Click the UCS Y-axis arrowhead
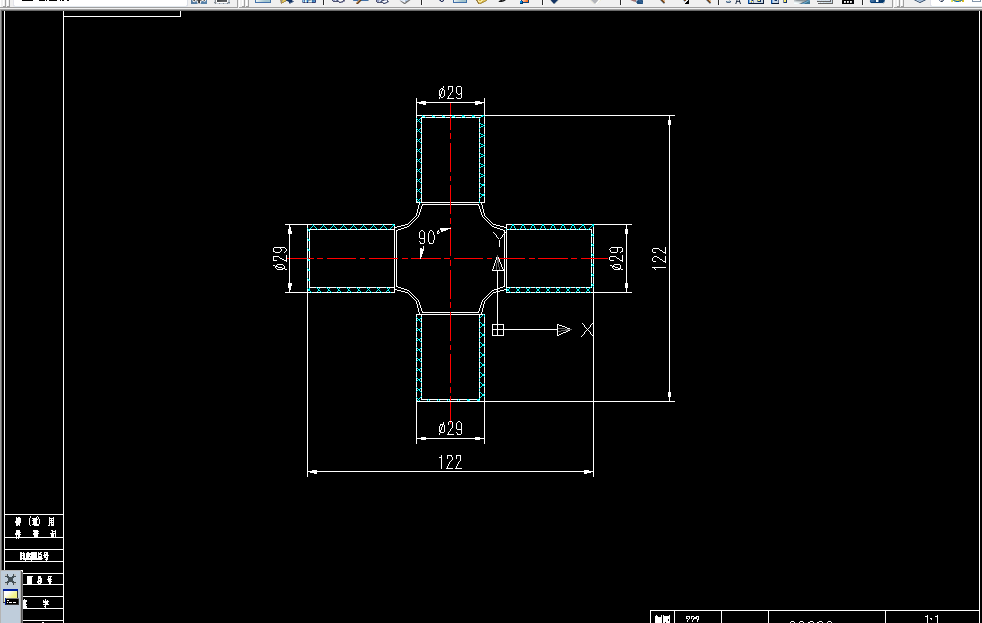982x623 pixels. 498,264
